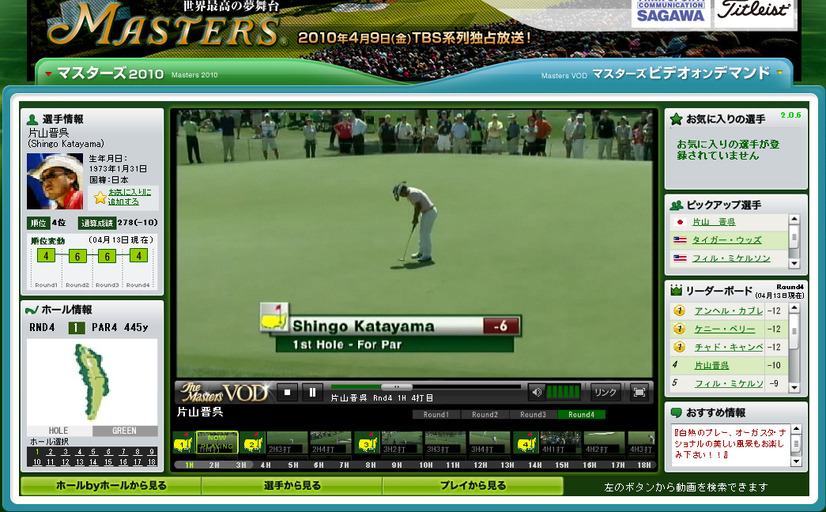Select hole 10 in ホール選択 grid

(37, 462)
